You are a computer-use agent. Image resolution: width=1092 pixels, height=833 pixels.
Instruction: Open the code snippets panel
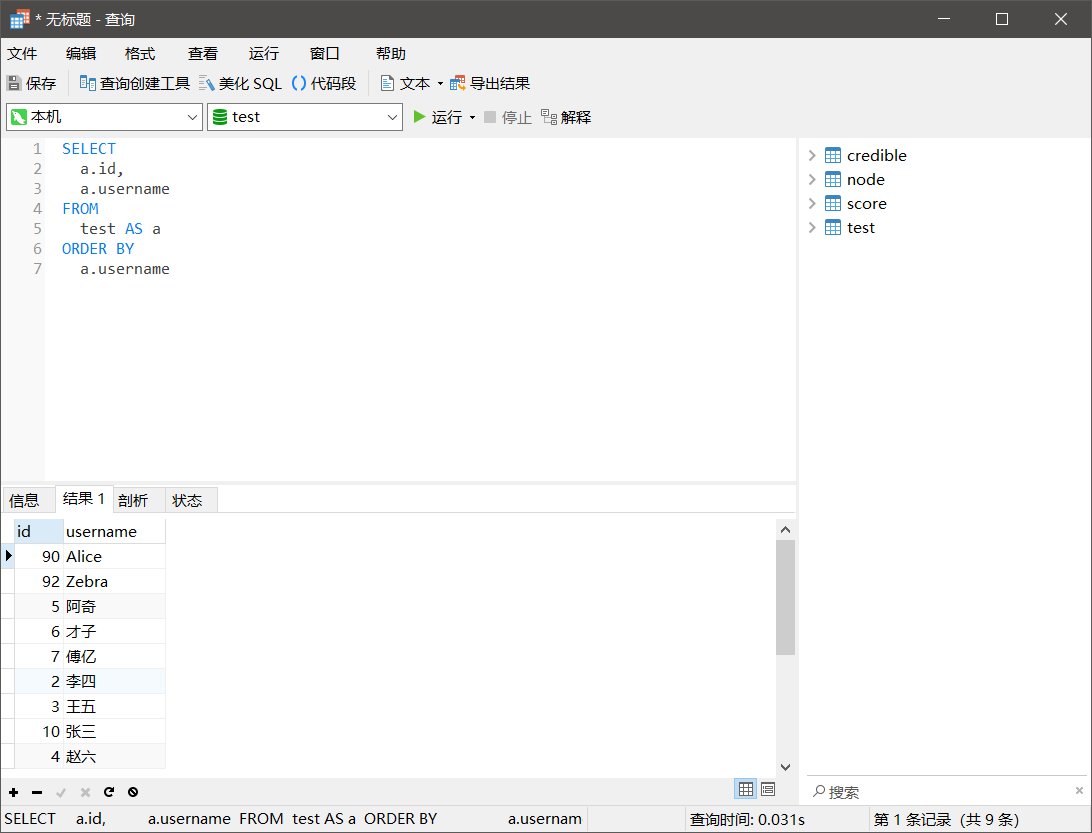(x=299, y=84)
